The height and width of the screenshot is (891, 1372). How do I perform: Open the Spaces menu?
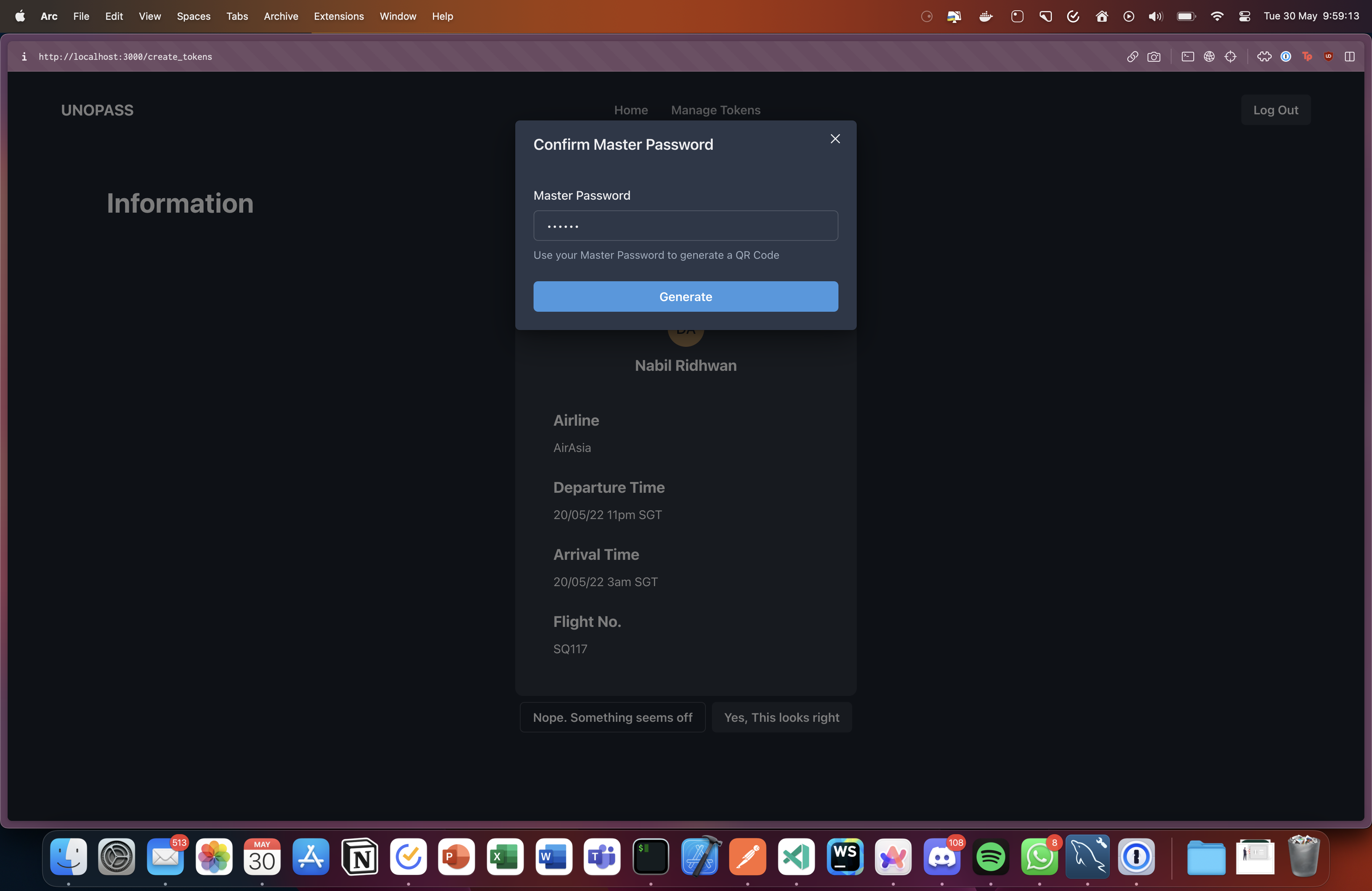(193, 16)
